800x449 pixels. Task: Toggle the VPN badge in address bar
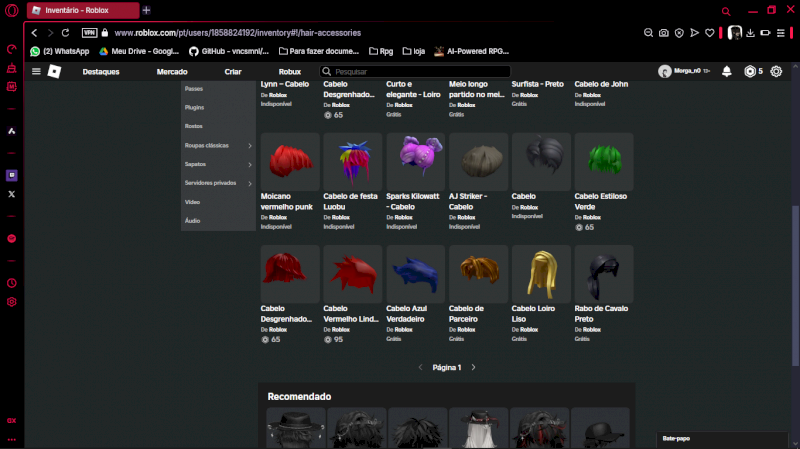point(89,32)
